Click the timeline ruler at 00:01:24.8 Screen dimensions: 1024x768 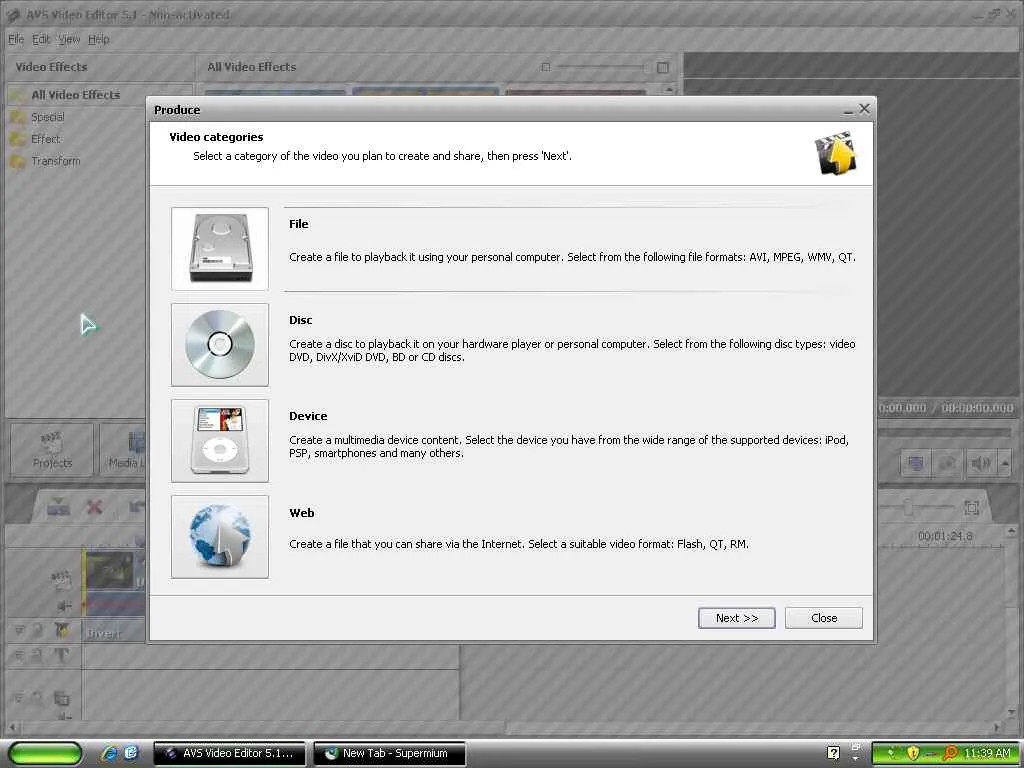point(945,536)
